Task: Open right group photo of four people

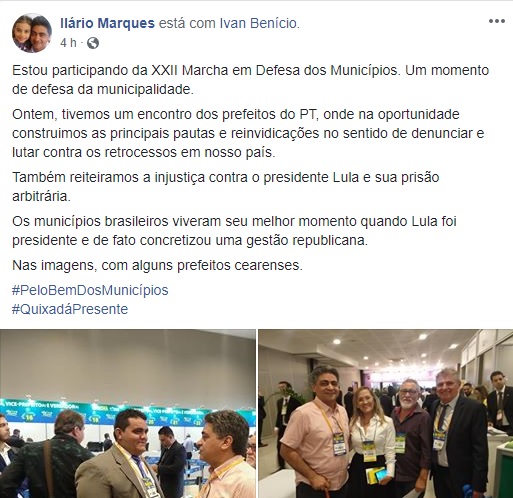Action: pos(386,414)
